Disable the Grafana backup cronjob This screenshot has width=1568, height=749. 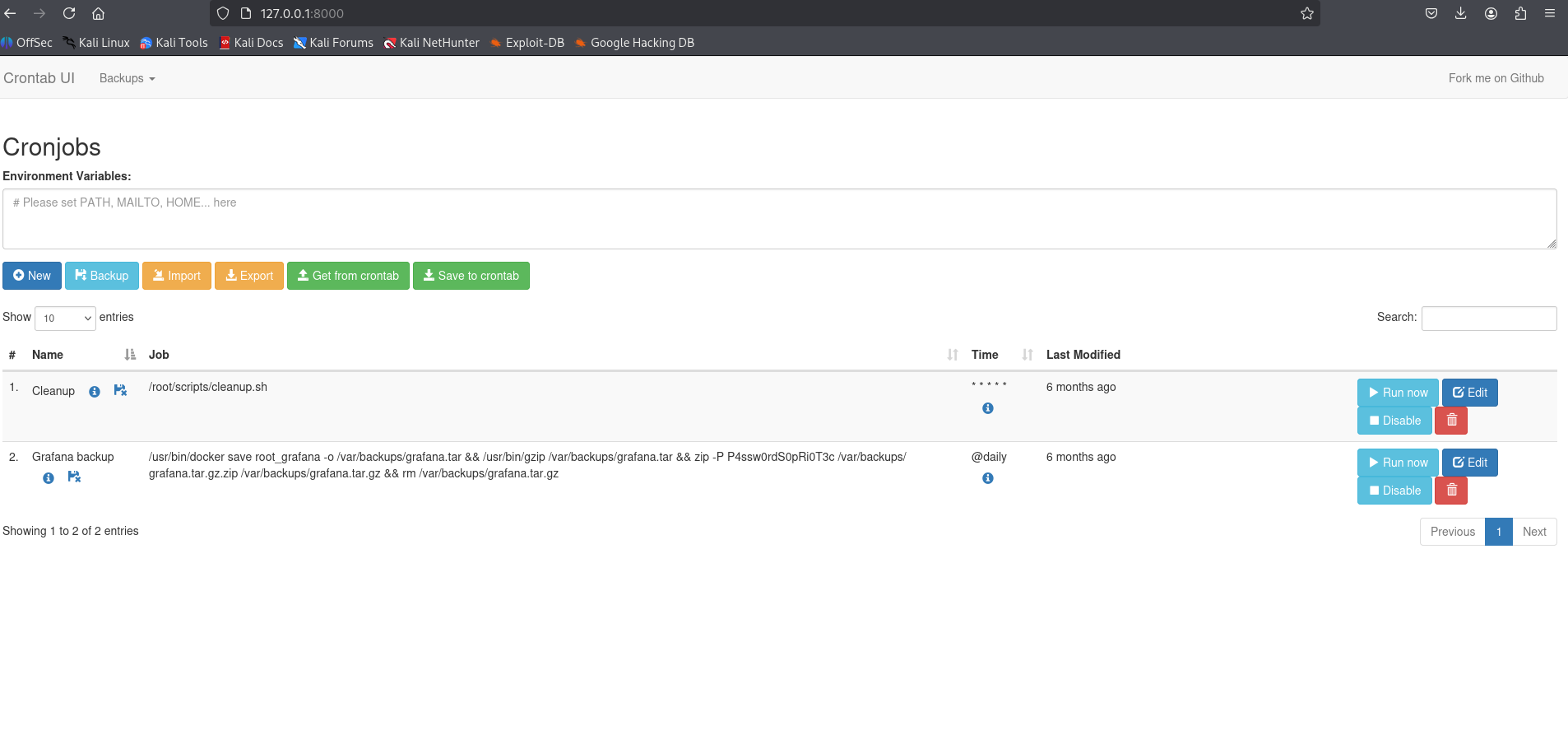tap(1394, 491)
